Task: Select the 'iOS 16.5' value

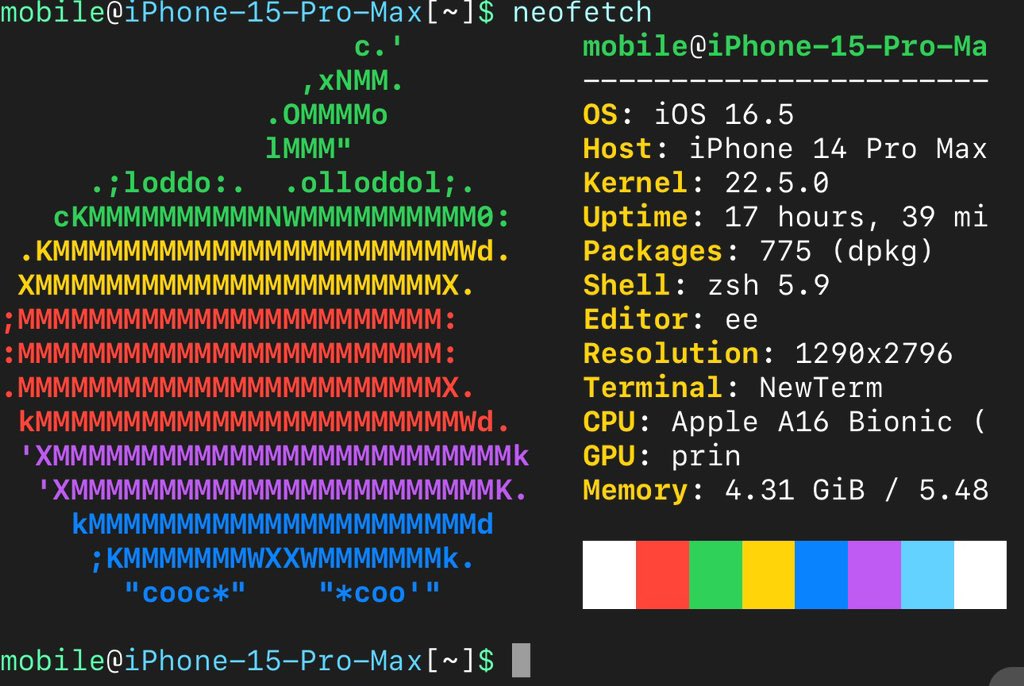Action: (724, 115)
